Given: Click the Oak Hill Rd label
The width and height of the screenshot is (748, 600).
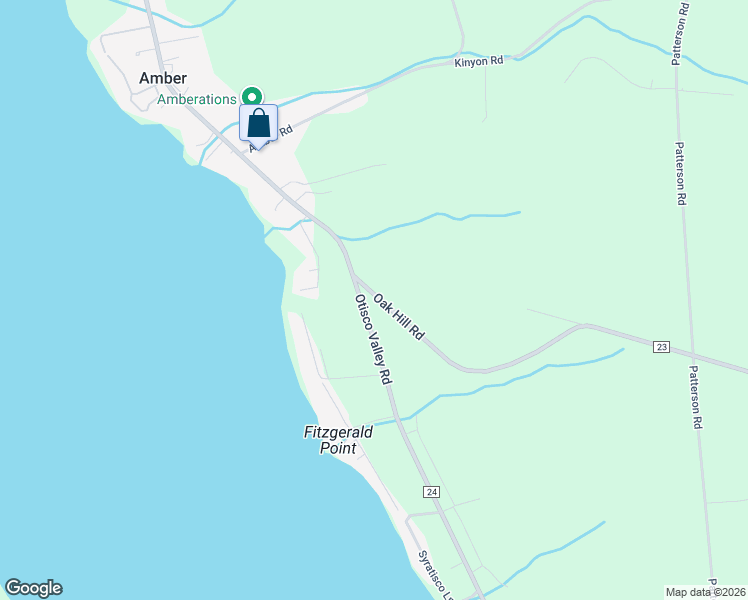Looking at the screenshot, I should coord(399,317).
